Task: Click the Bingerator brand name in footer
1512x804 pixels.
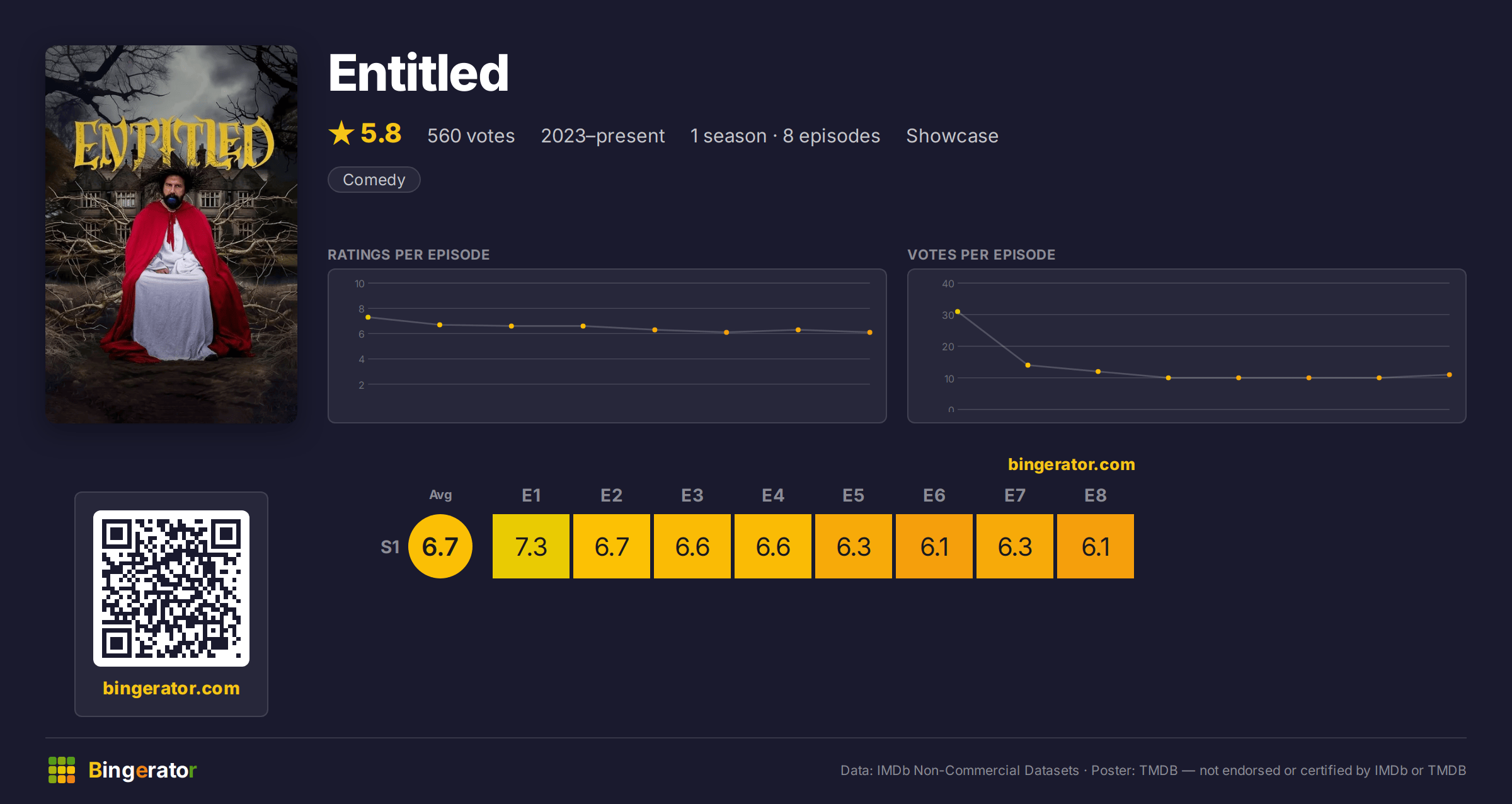Action: (x=142, y=770)
